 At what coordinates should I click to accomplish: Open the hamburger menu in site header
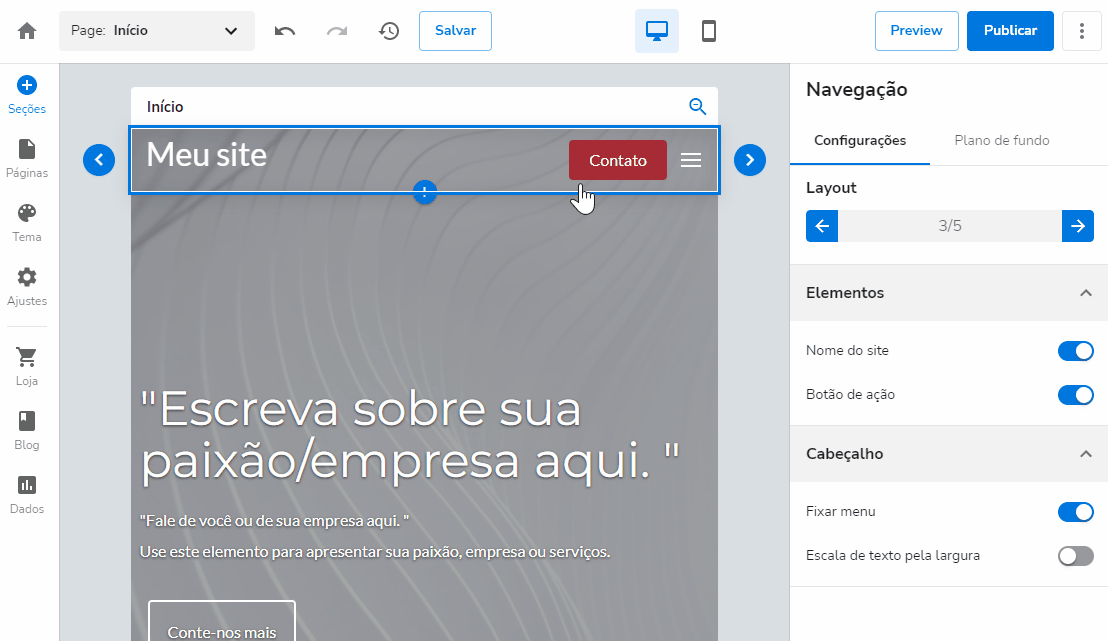[691, 160]
